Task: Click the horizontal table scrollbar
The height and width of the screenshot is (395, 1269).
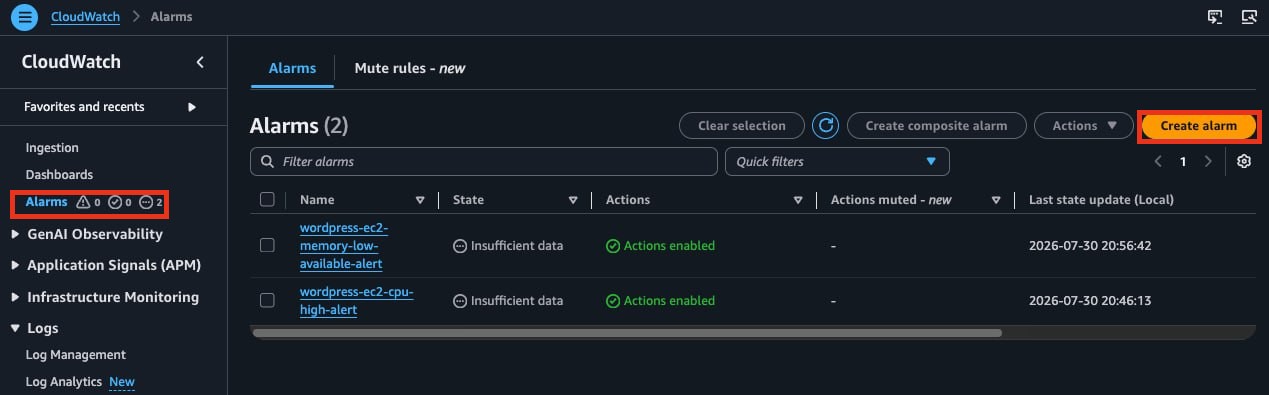Action: coord(627,333)
